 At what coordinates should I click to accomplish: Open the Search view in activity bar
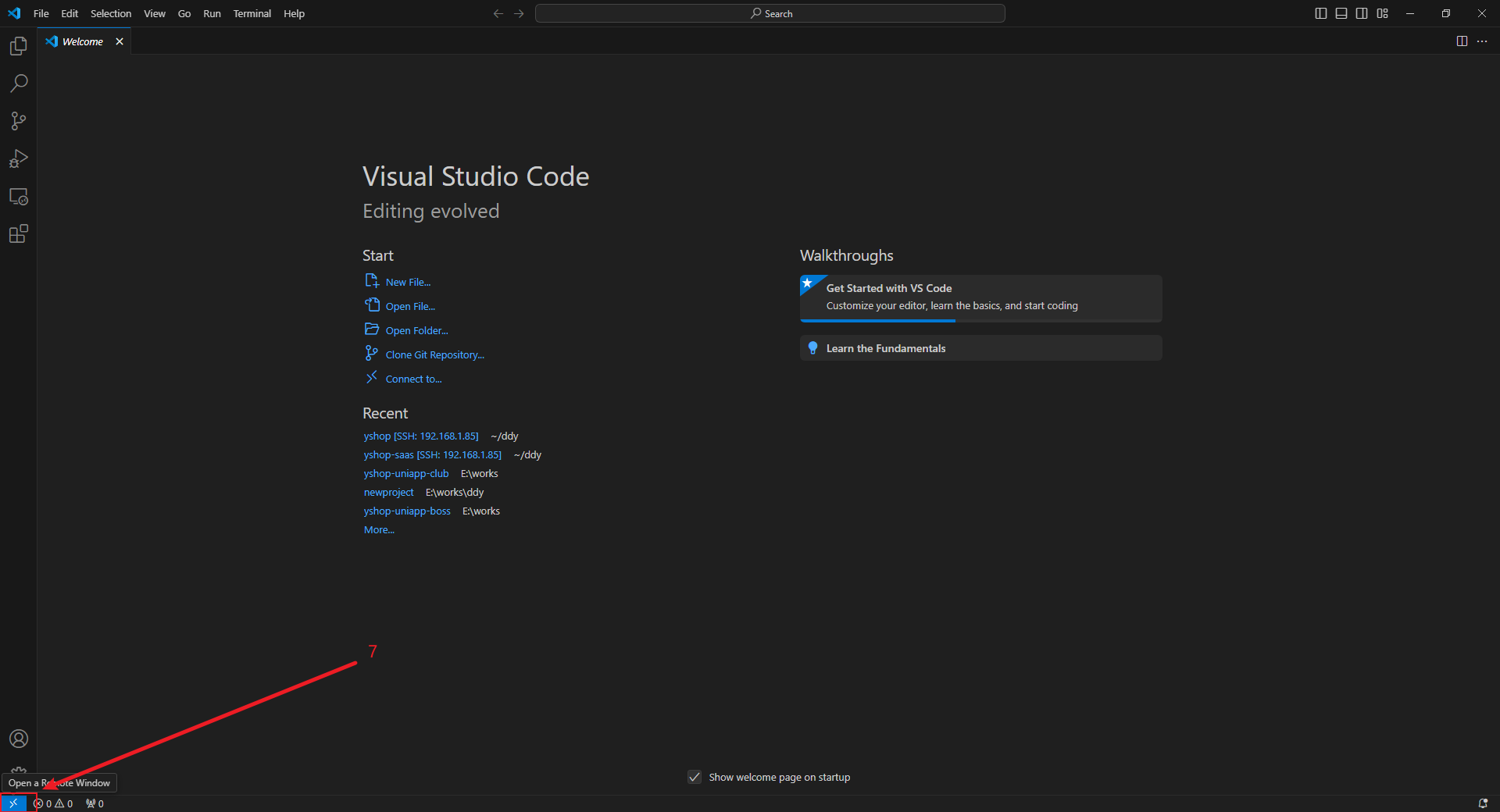[18, 84]
